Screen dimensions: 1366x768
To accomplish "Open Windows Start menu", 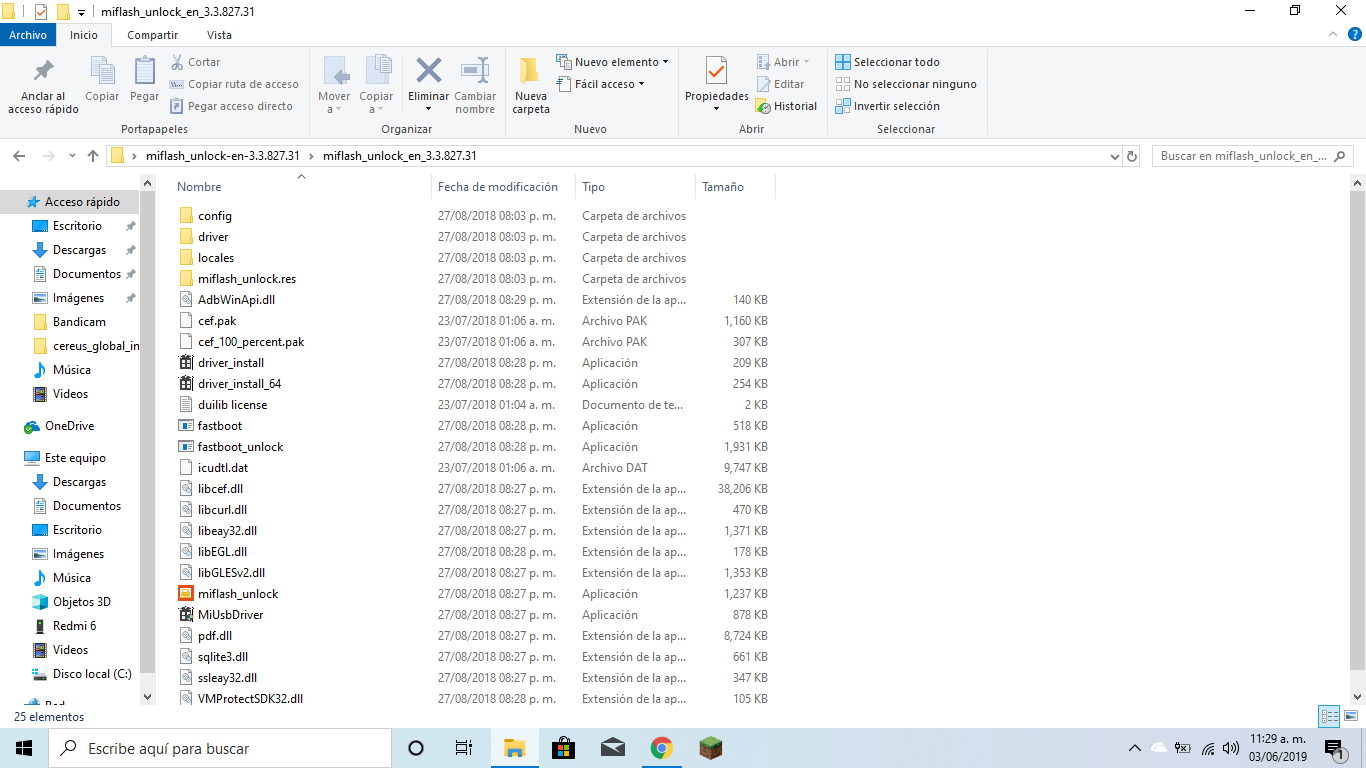I will 24,748.
